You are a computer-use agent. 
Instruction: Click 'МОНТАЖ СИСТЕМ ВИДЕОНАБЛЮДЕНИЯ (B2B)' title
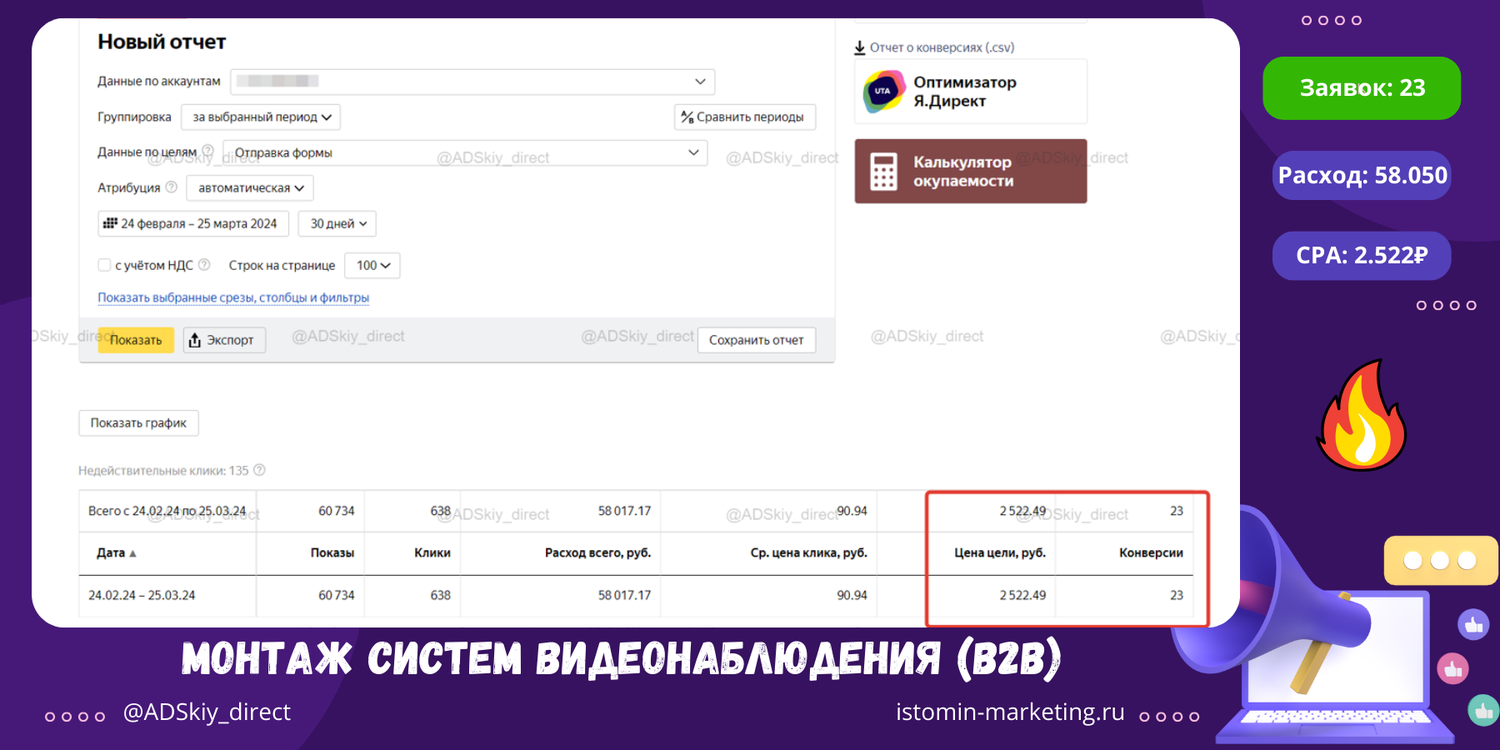tap(621, 659)
